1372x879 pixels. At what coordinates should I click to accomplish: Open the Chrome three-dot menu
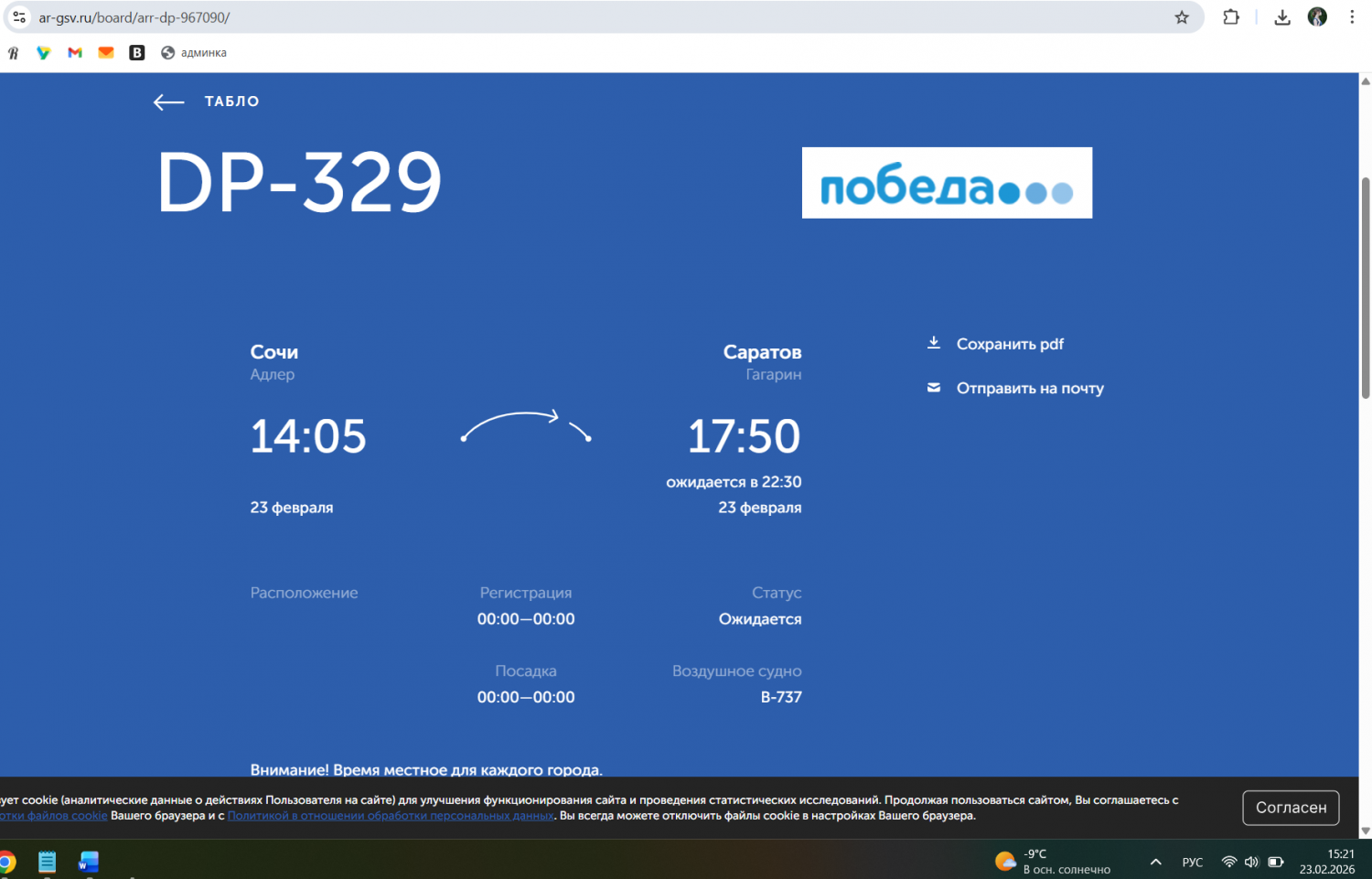1352,17
